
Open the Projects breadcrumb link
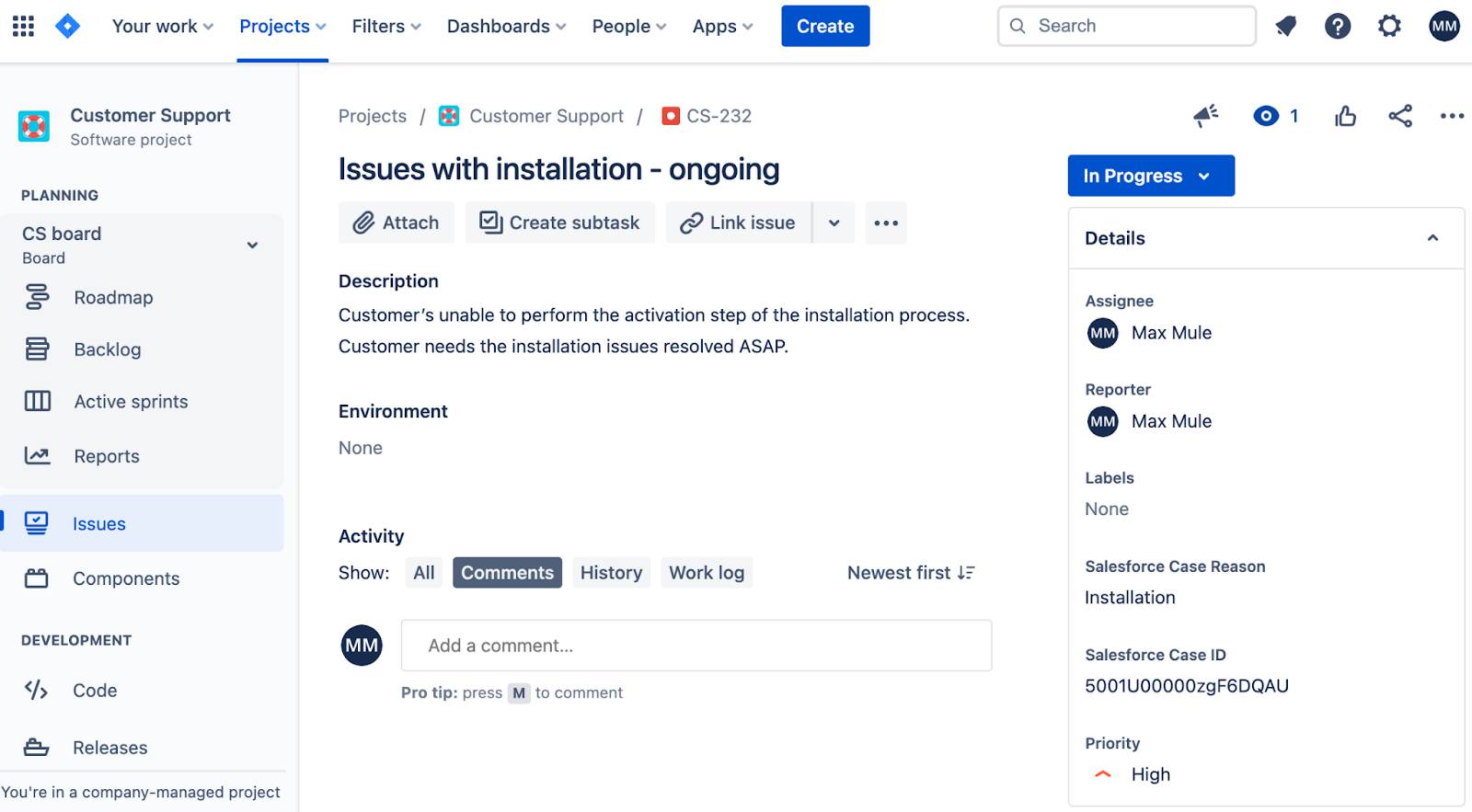(373, 116)
